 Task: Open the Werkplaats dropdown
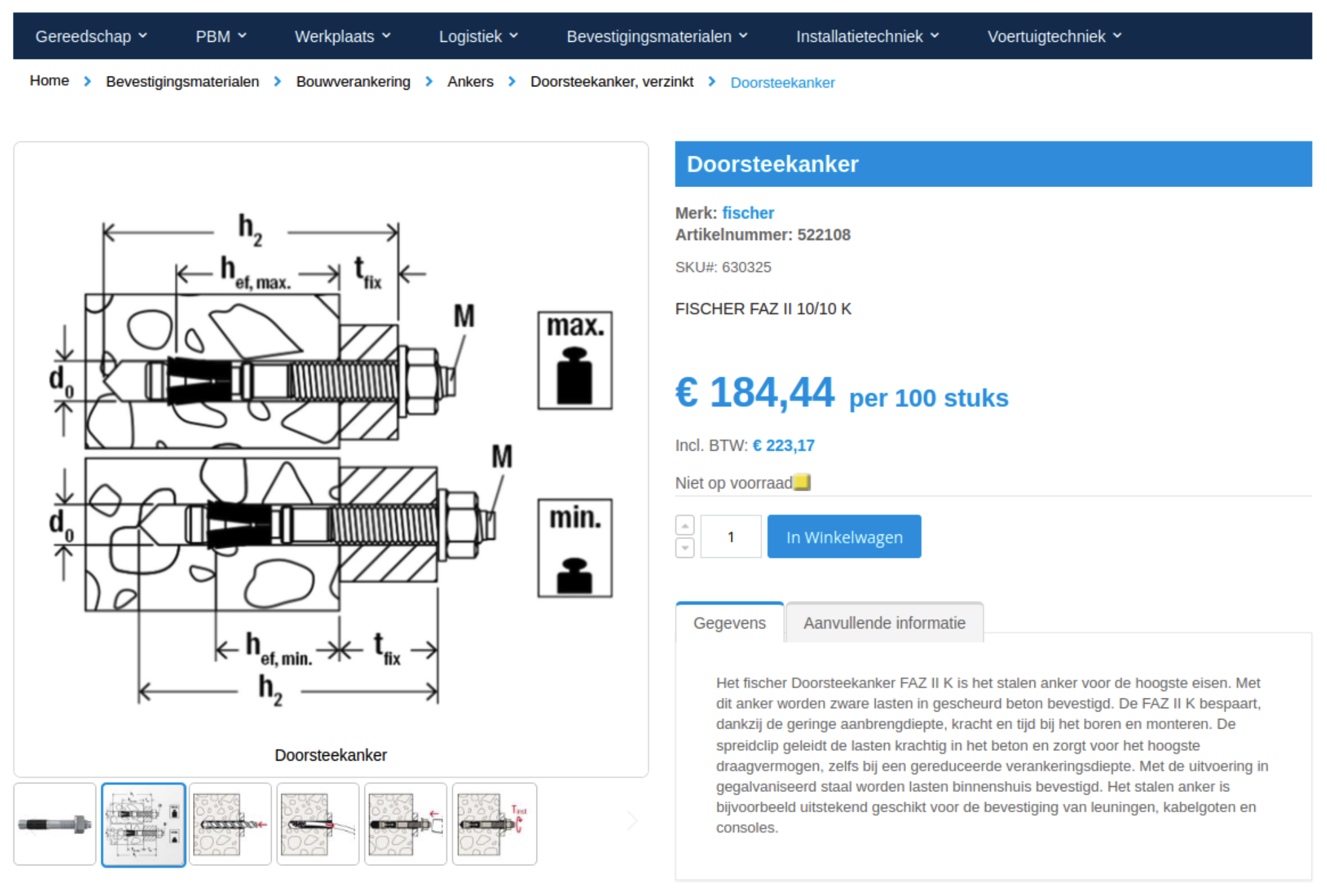(342, 37)
